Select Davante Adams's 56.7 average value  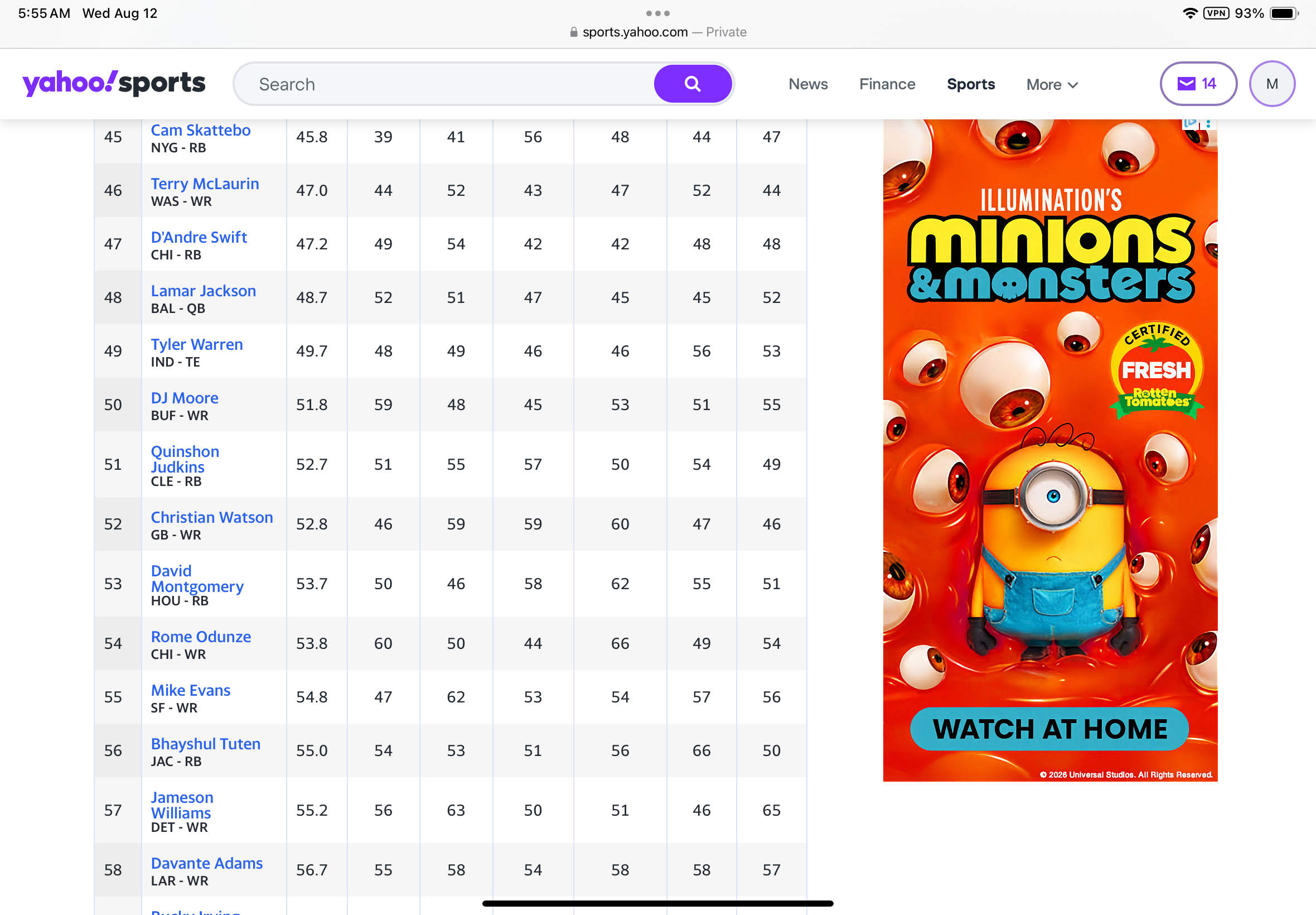pos(312,869)
